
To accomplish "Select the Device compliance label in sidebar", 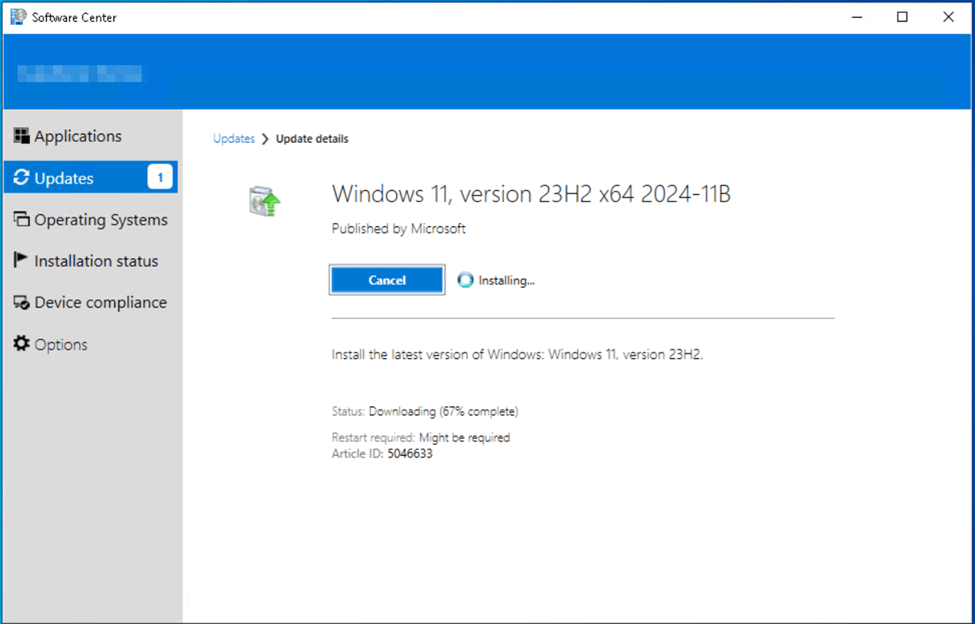I will 100,303.
